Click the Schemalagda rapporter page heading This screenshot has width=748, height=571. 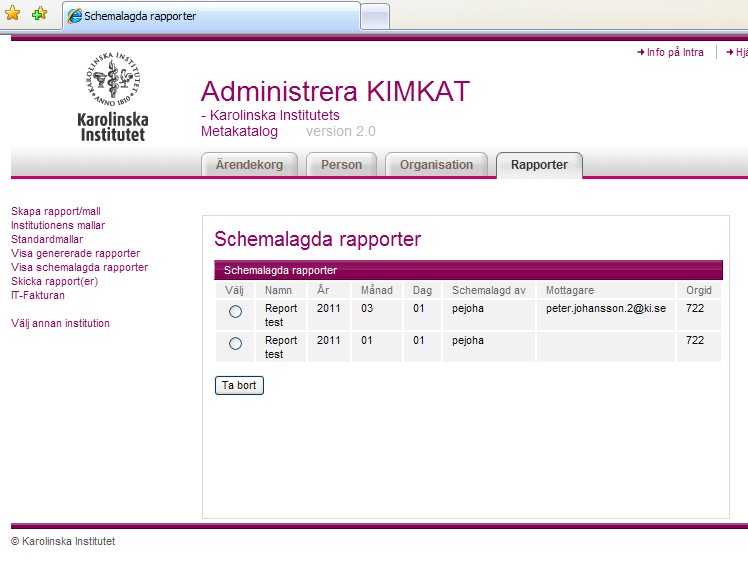(317, 239)
